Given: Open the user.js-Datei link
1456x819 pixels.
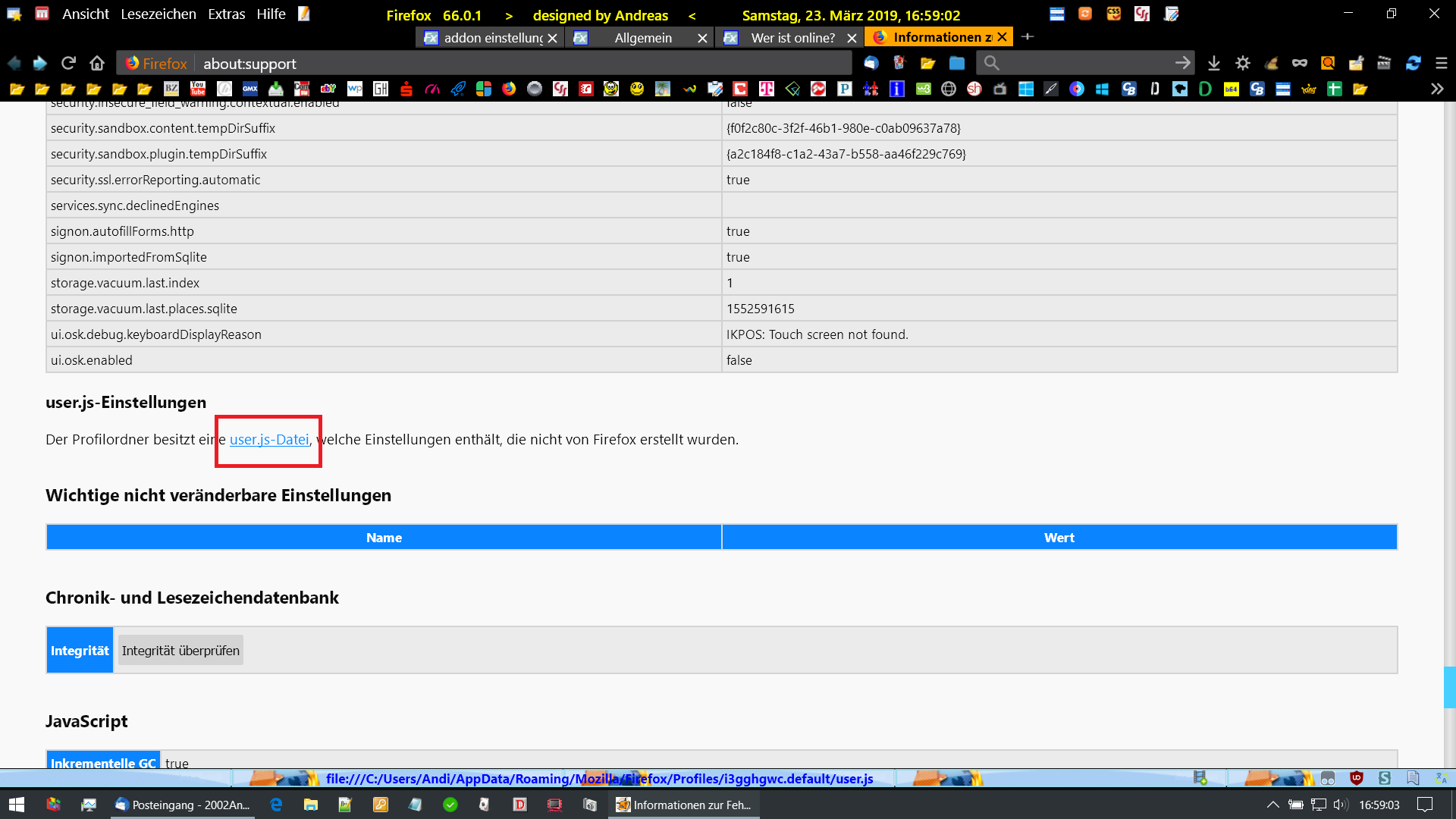Looking at the screenshot, I should pyautogui.click(x=269, y=440).
